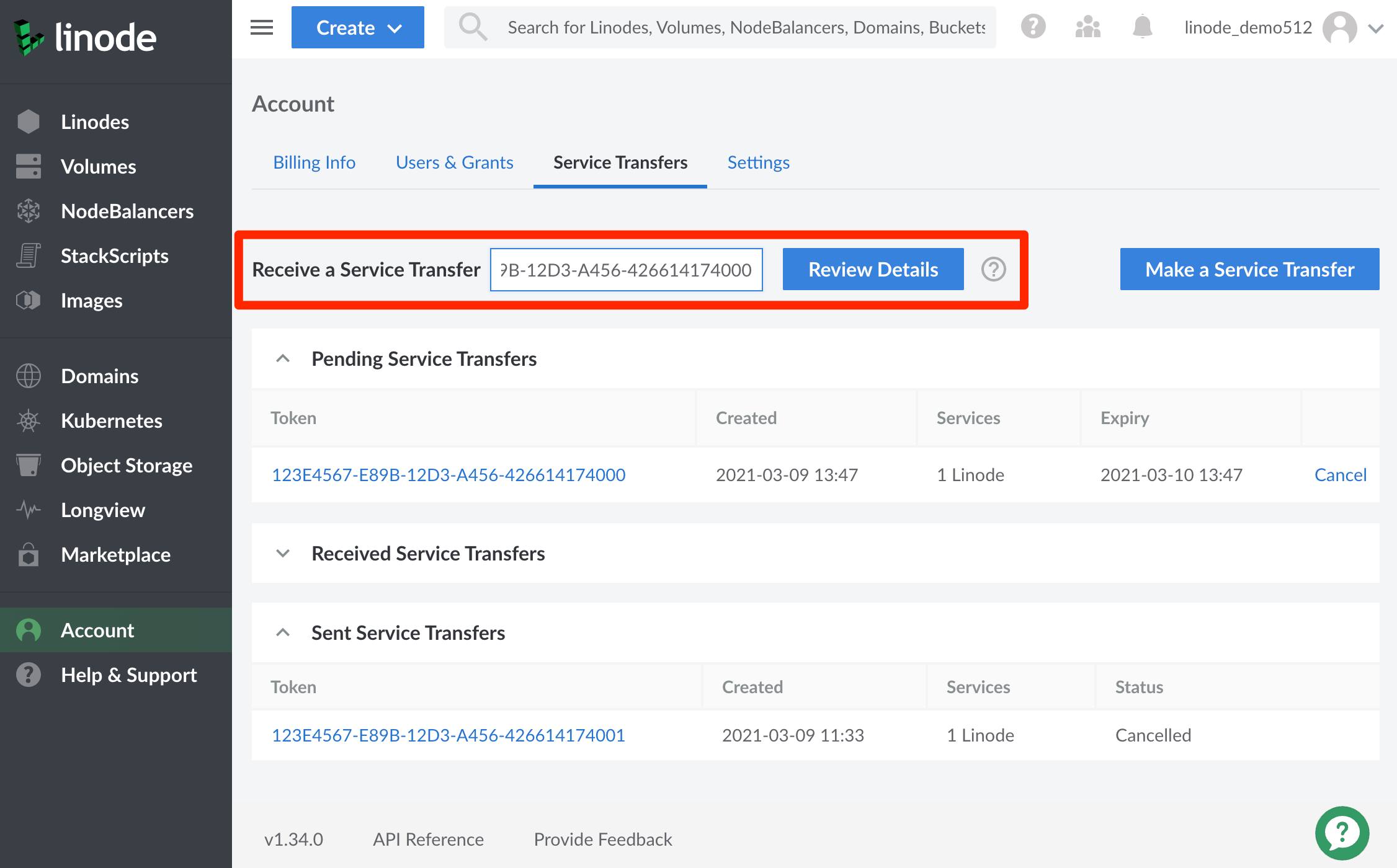The height and width of the screenshot is (868, 1397).
Task: Select the Linodes sidebar icon
Action: tap(30, 122)
